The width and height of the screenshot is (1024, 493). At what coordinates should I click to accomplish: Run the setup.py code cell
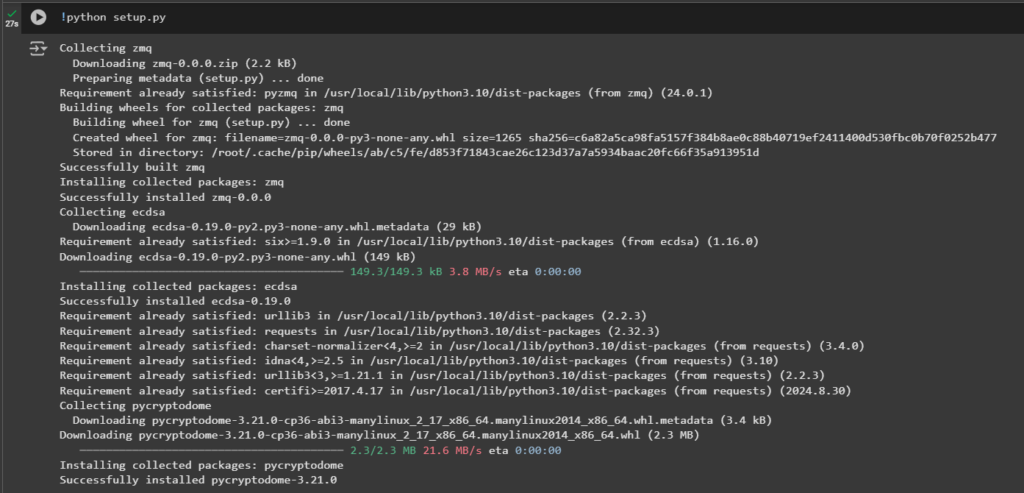tap(39, 18)
